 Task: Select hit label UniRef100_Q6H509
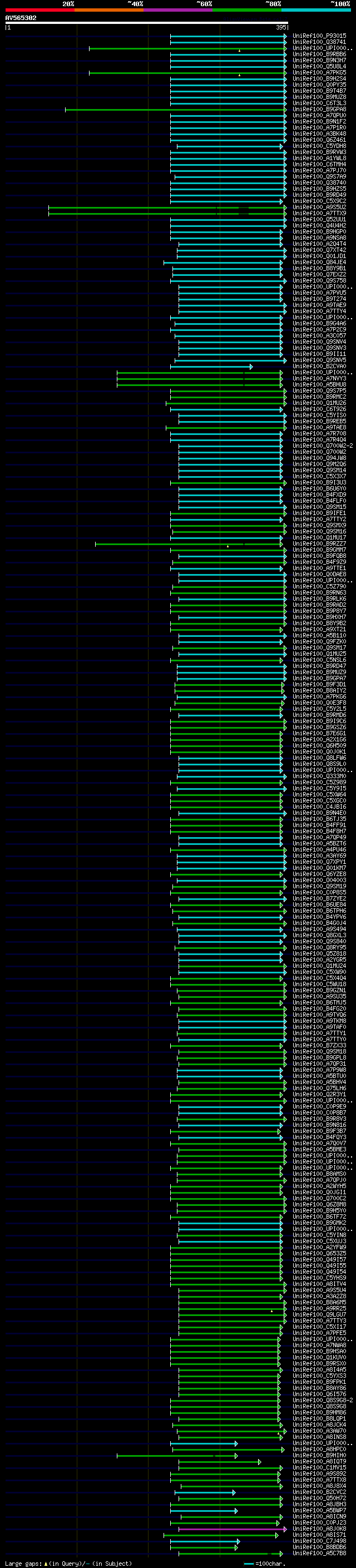tap(319, 746)
